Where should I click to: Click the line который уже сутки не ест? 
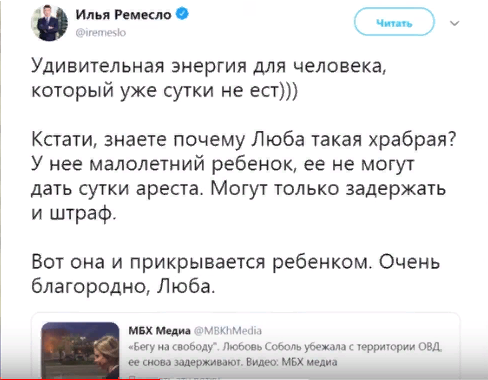tap(164, 90)
